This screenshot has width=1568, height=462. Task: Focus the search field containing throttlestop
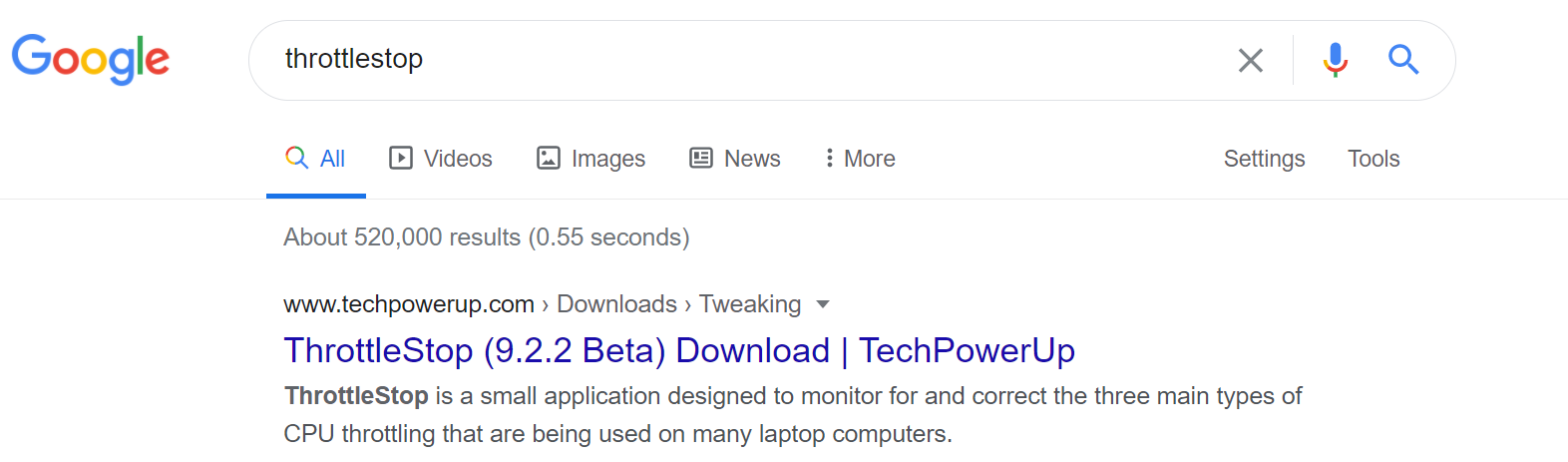tap(738, 60)
